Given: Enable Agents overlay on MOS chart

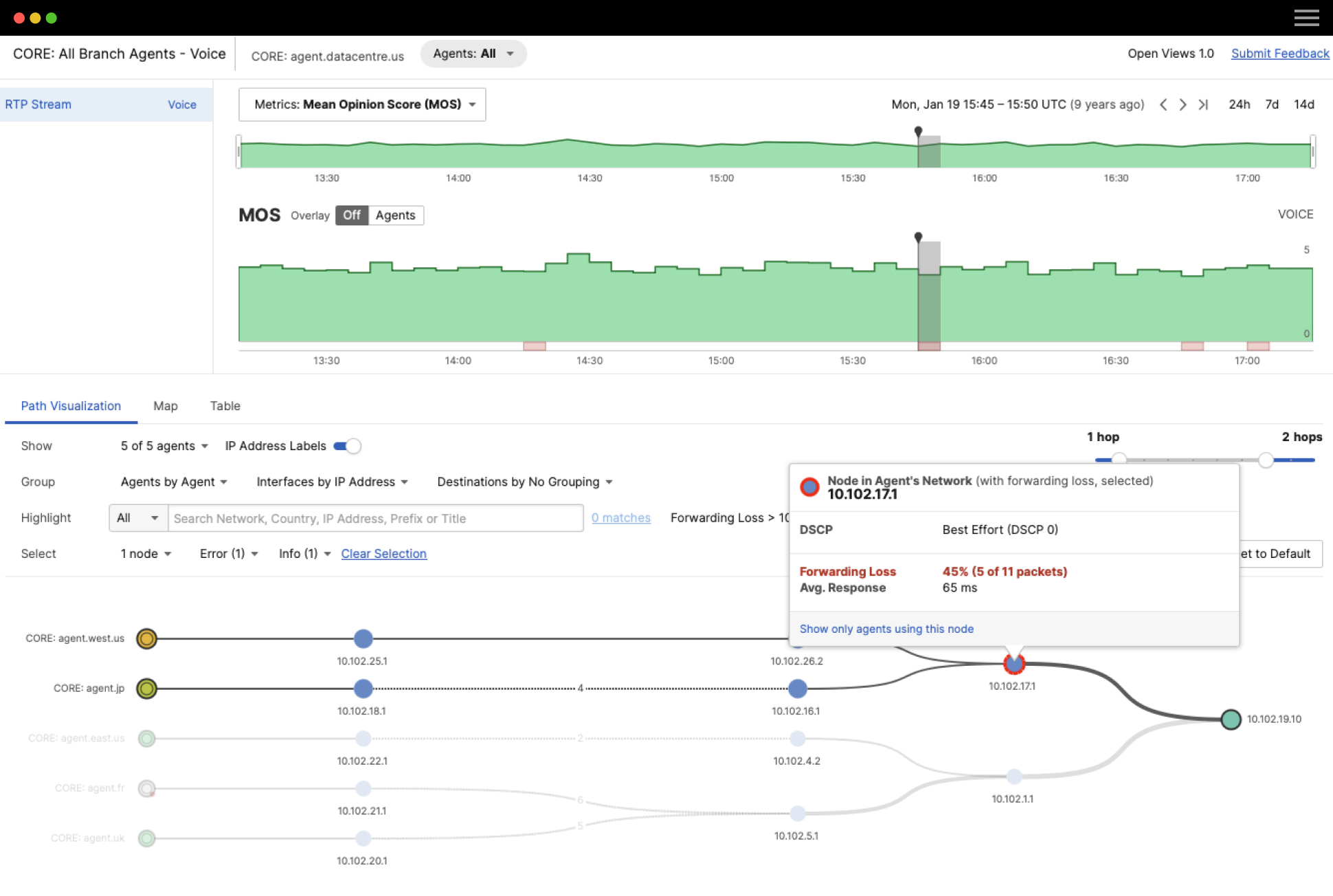Looking at the screenshot, I should pyautogui.click(x=395, y=215).
